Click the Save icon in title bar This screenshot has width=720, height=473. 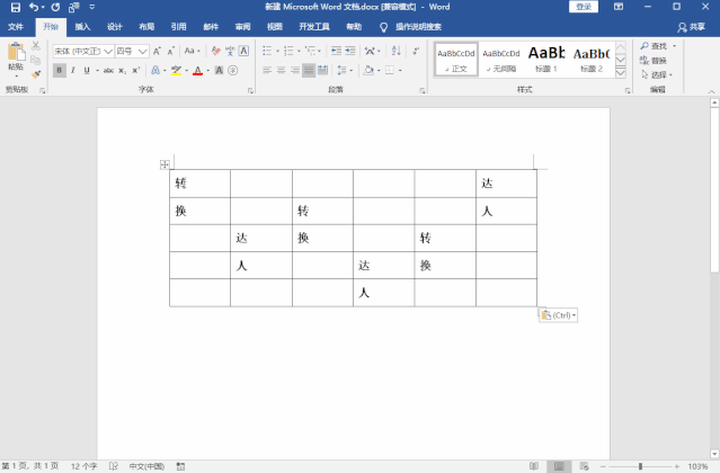coord(15,7)
